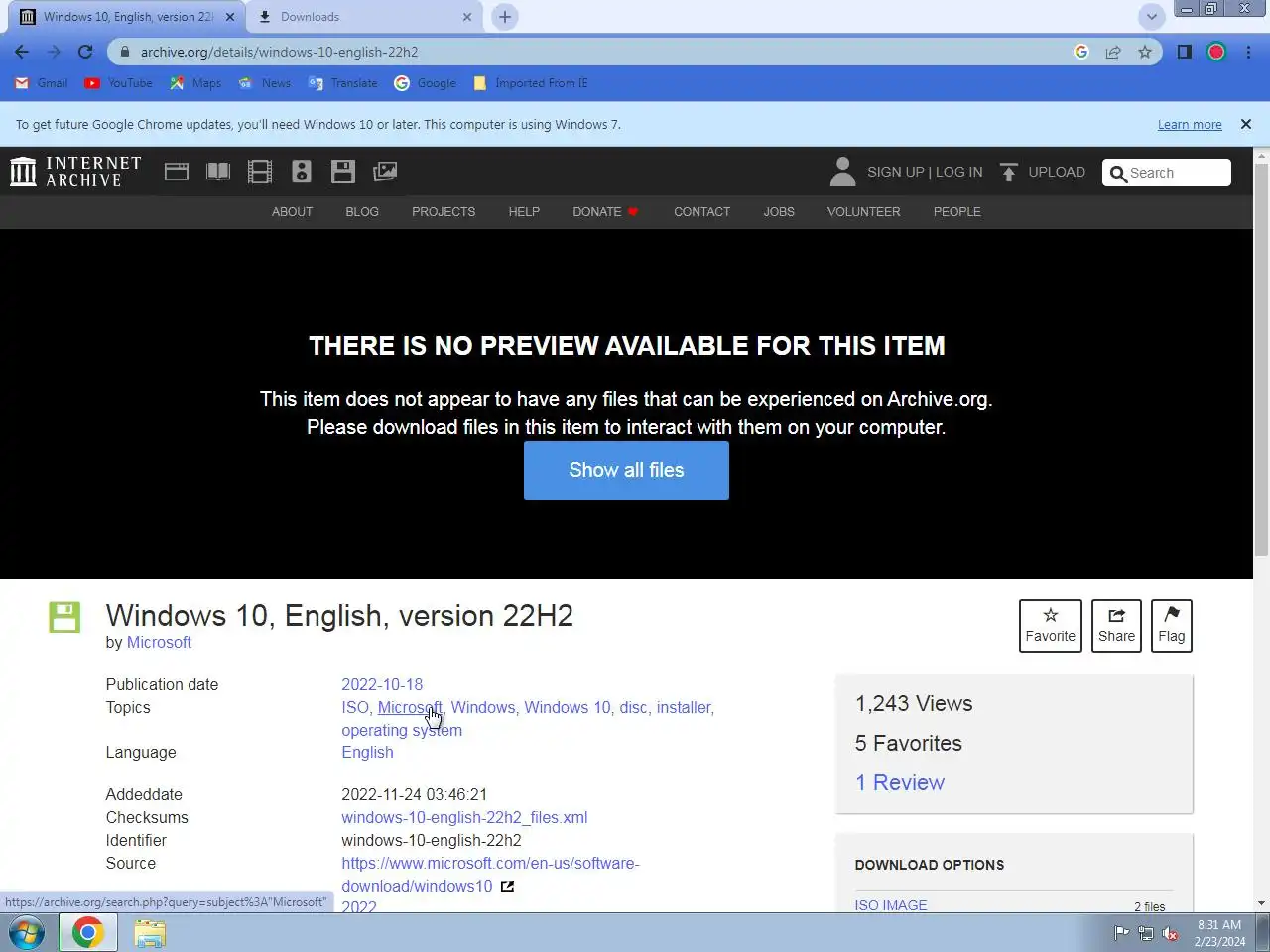Screen dimensions: 1270x952
Task: Click SIGN UP | LOG IN link
Action: point(925,172)
